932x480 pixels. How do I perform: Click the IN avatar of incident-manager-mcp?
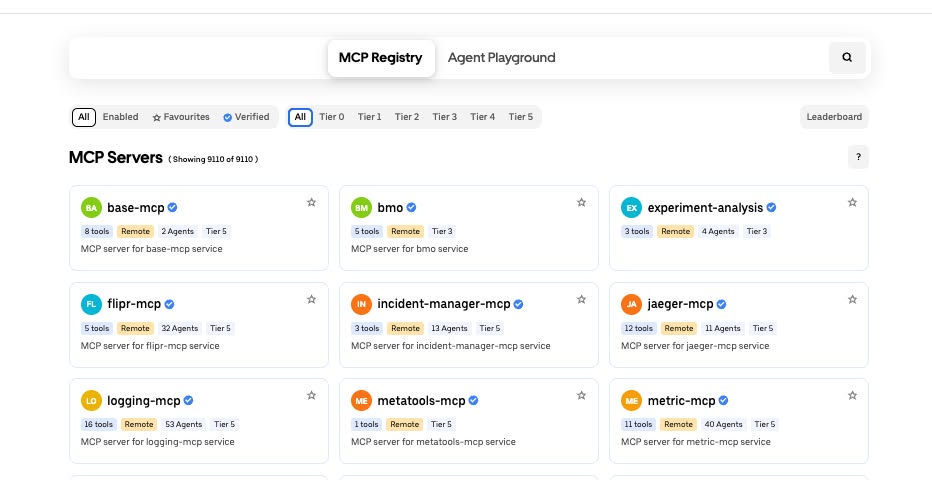[x=361, y=304]
